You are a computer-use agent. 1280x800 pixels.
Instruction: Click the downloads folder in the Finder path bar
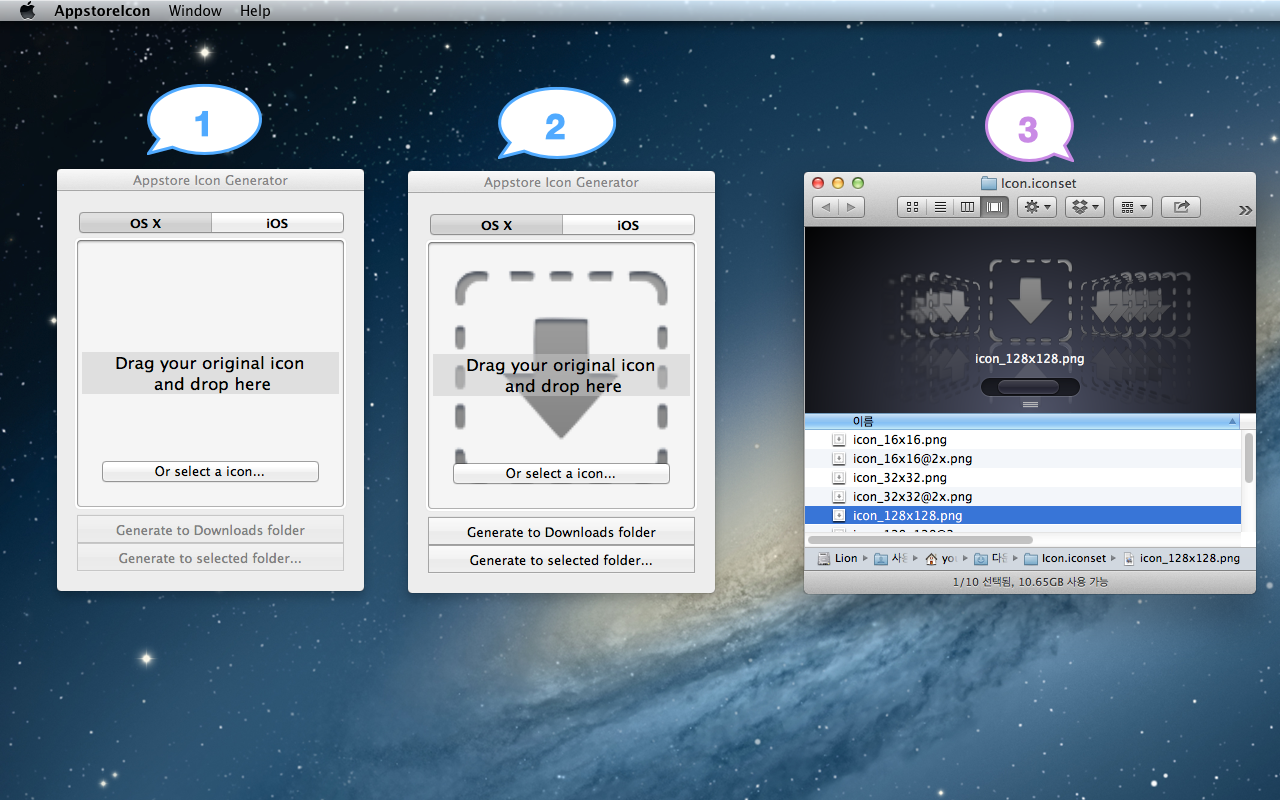[990, 559]
